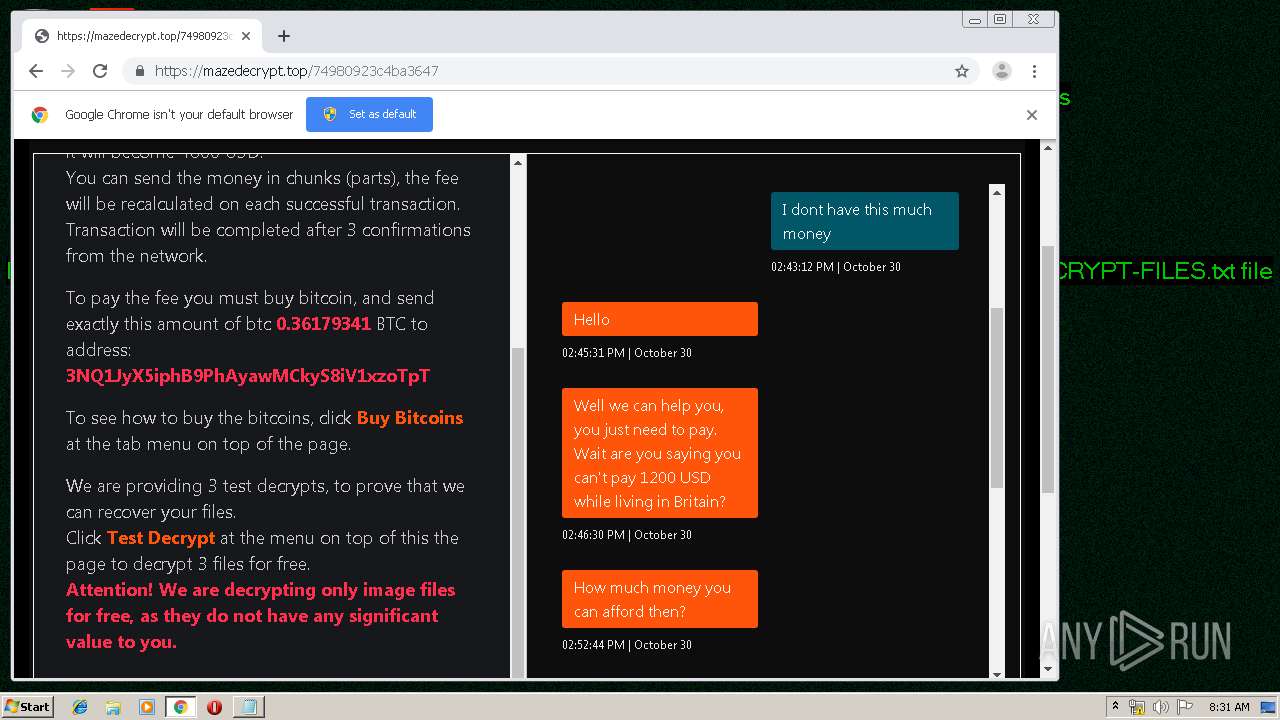The height and width of the screenshot is (720, 1280).
Task: Click the main page scrollbar thumb
Action: coord(1048,369)
